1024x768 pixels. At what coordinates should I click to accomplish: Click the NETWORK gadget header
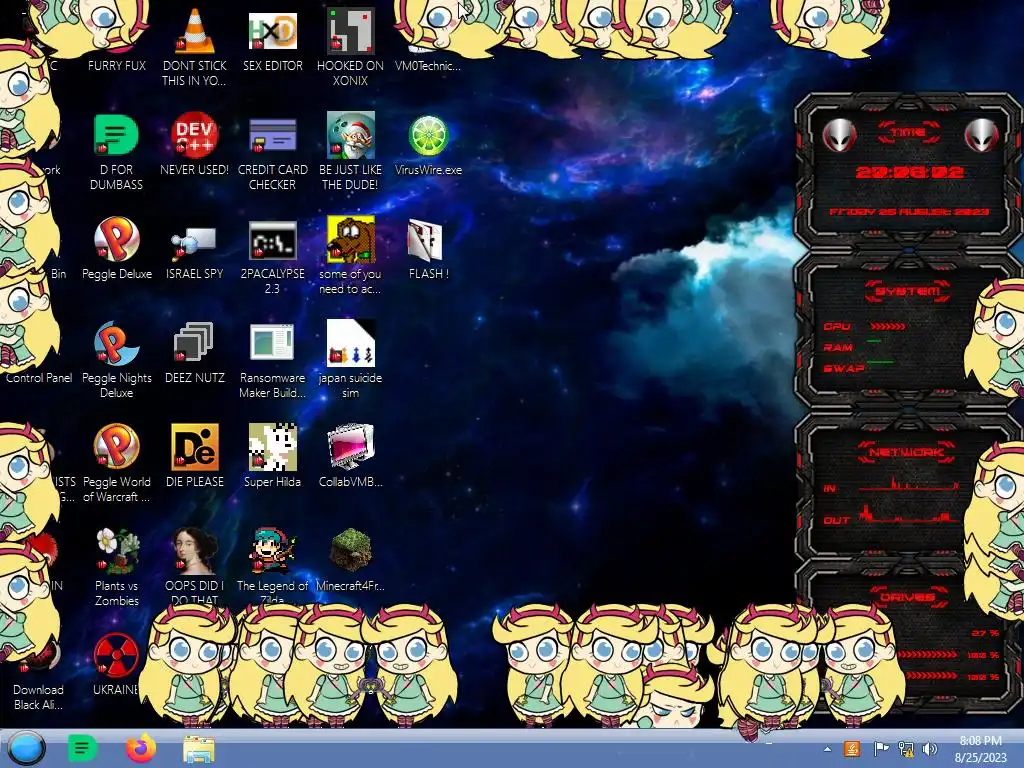click(908, 452)
